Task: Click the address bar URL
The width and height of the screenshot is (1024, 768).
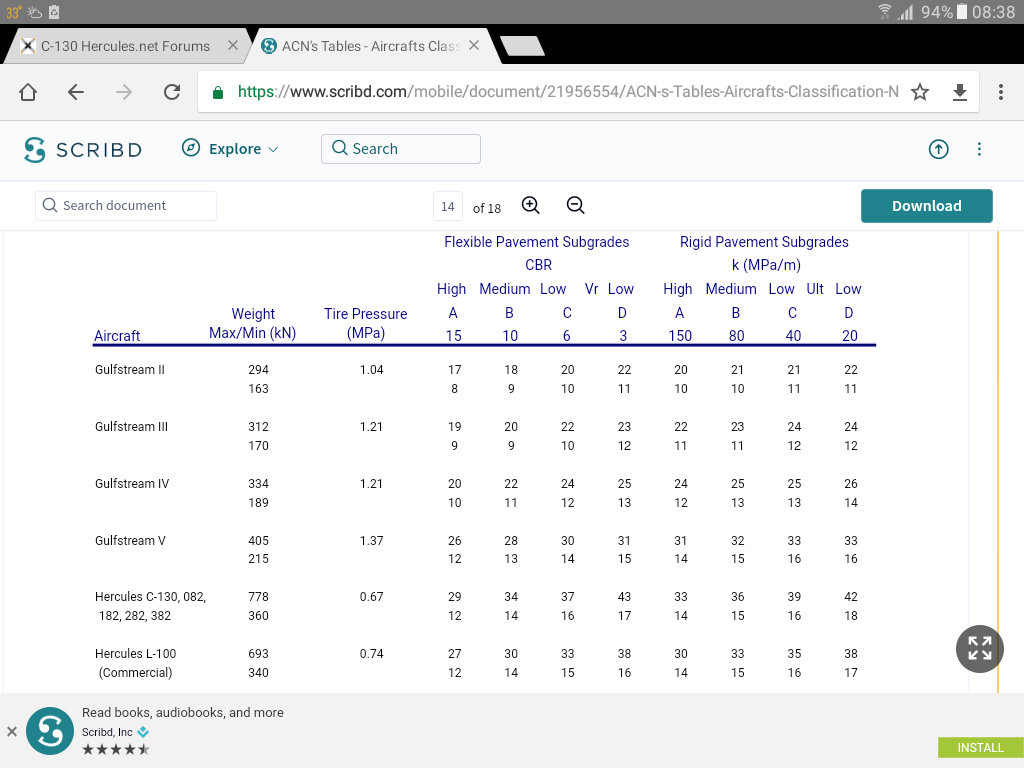Action: 568,92
